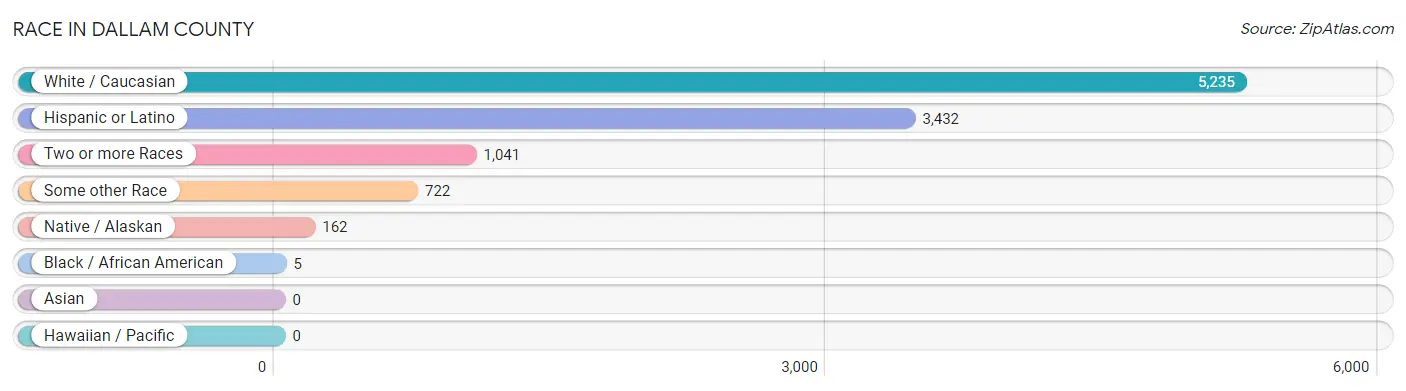Image resolution: width=1406 pixels, height=391 pixels.
Task: Click the 1,041 value label
Action: click(x=502, y=155)
